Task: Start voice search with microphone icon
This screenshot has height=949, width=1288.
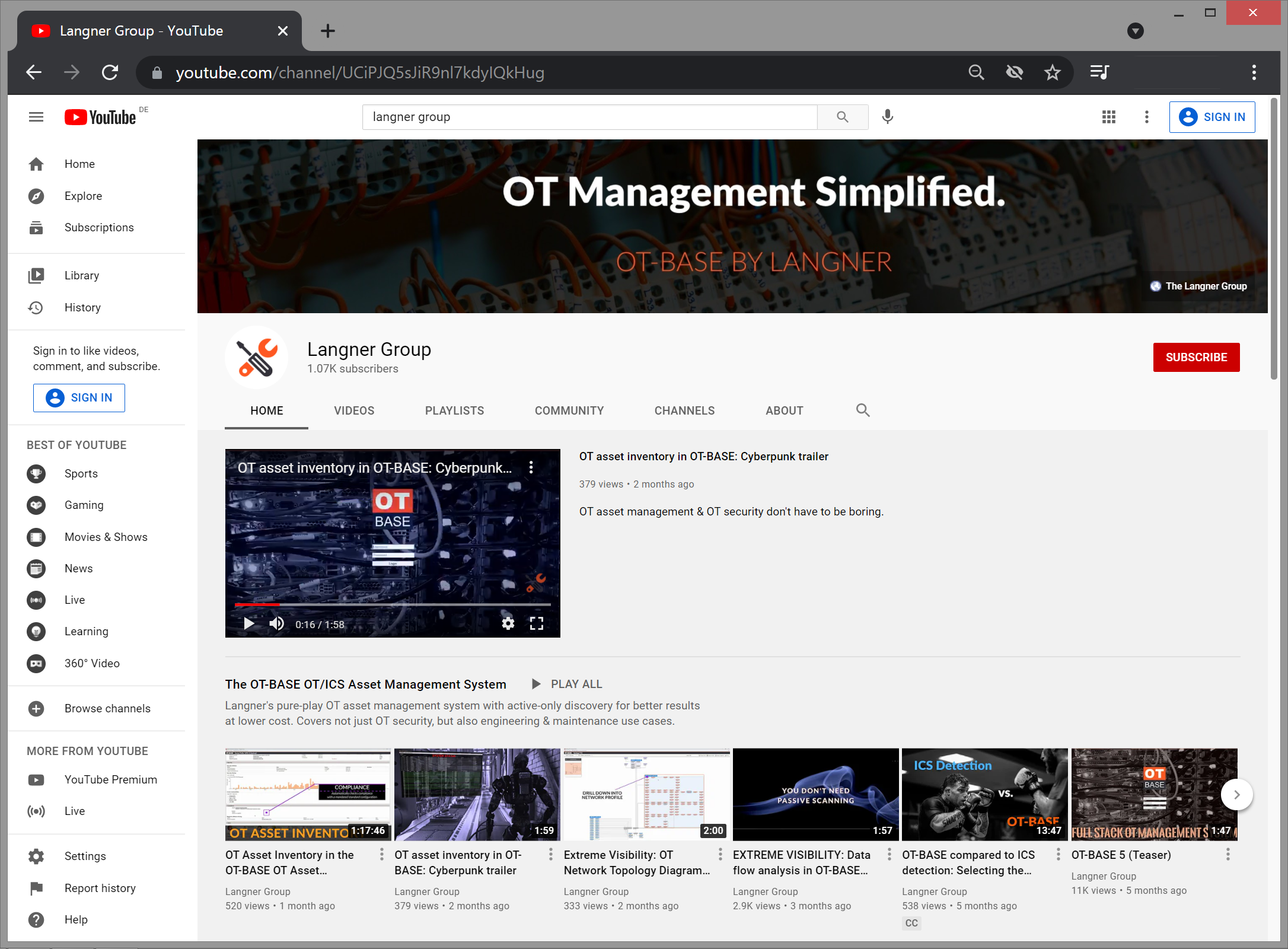Action: 887,117
